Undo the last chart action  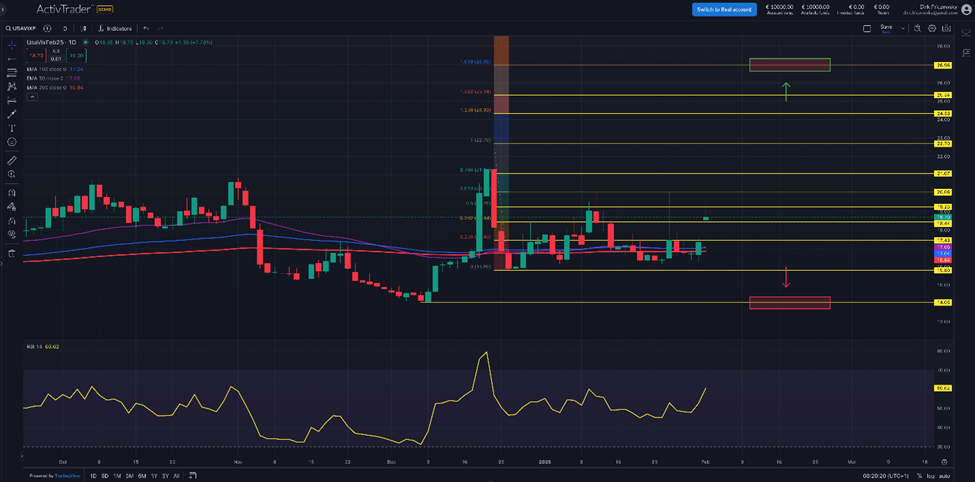coord(146,29)
